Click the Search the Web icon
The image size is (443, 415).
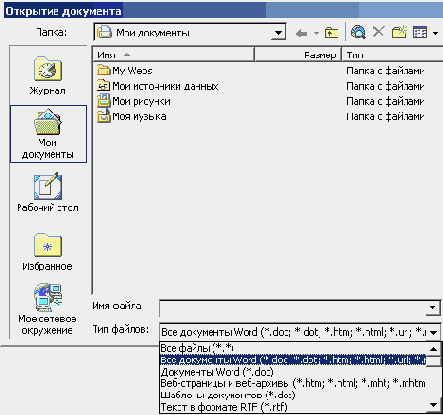[358, 33]
